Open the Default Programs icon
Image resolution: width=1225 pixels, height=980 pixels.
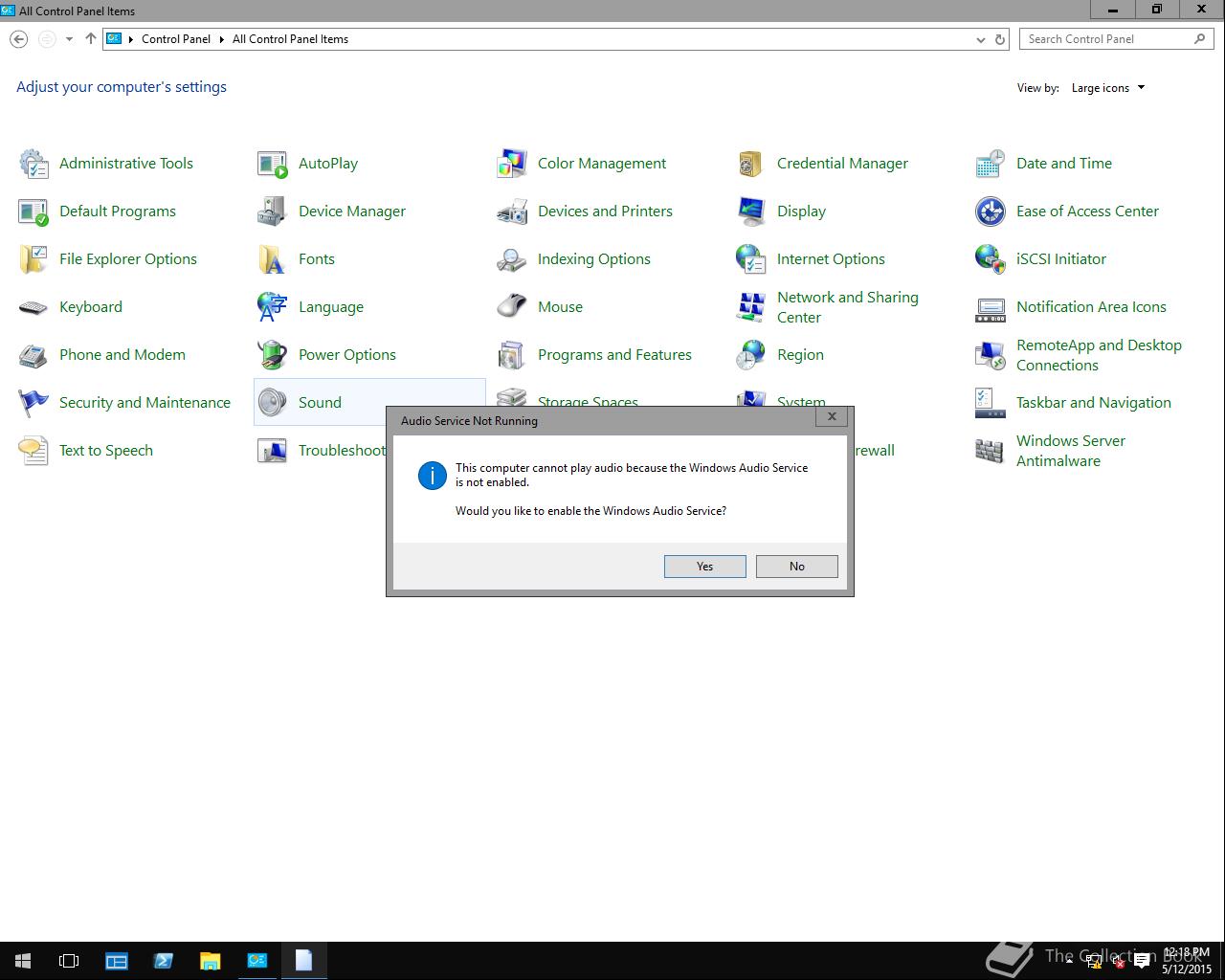33,212
